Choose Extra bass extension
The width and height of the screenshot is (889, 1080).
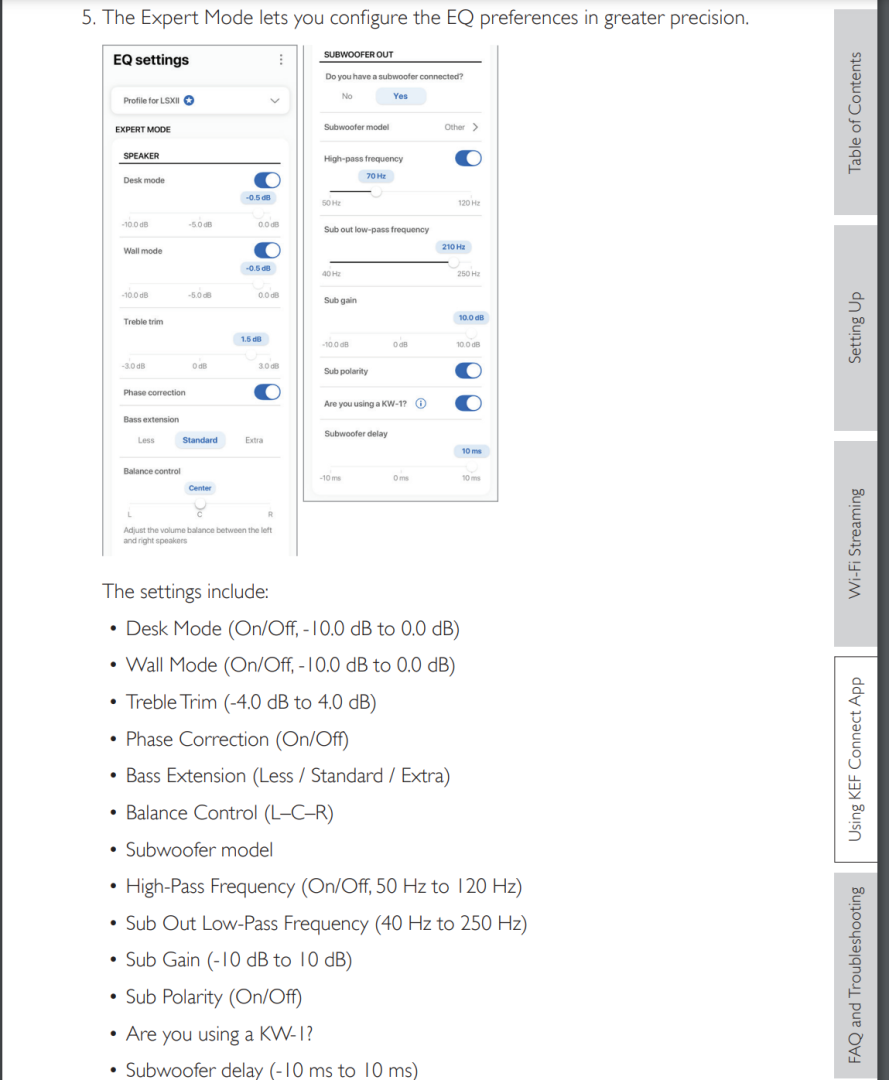point(254,440)
